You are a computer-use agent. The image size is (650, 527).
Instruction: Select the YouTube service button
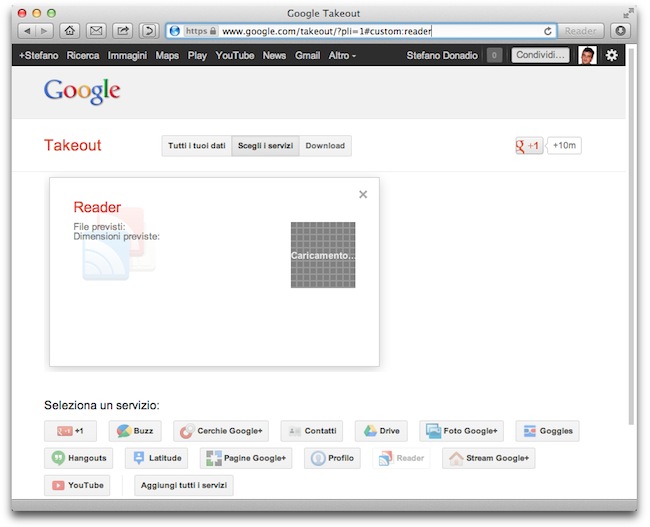tap(77, 486)
